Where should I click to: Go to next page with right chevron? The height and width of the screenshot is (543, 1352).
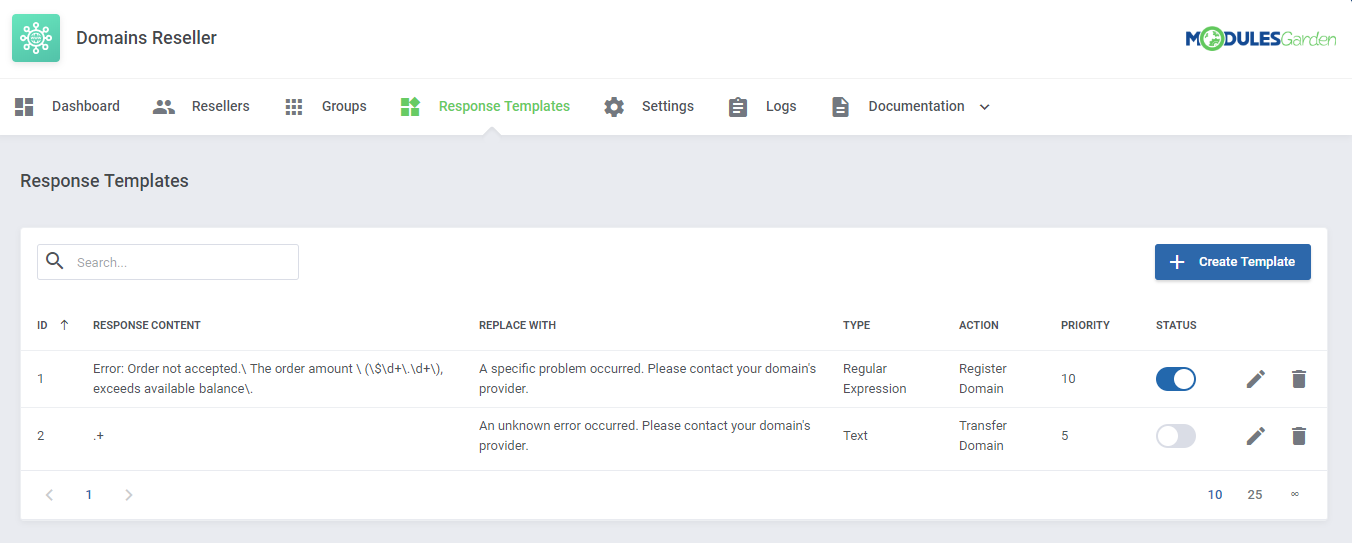point(128,495)
